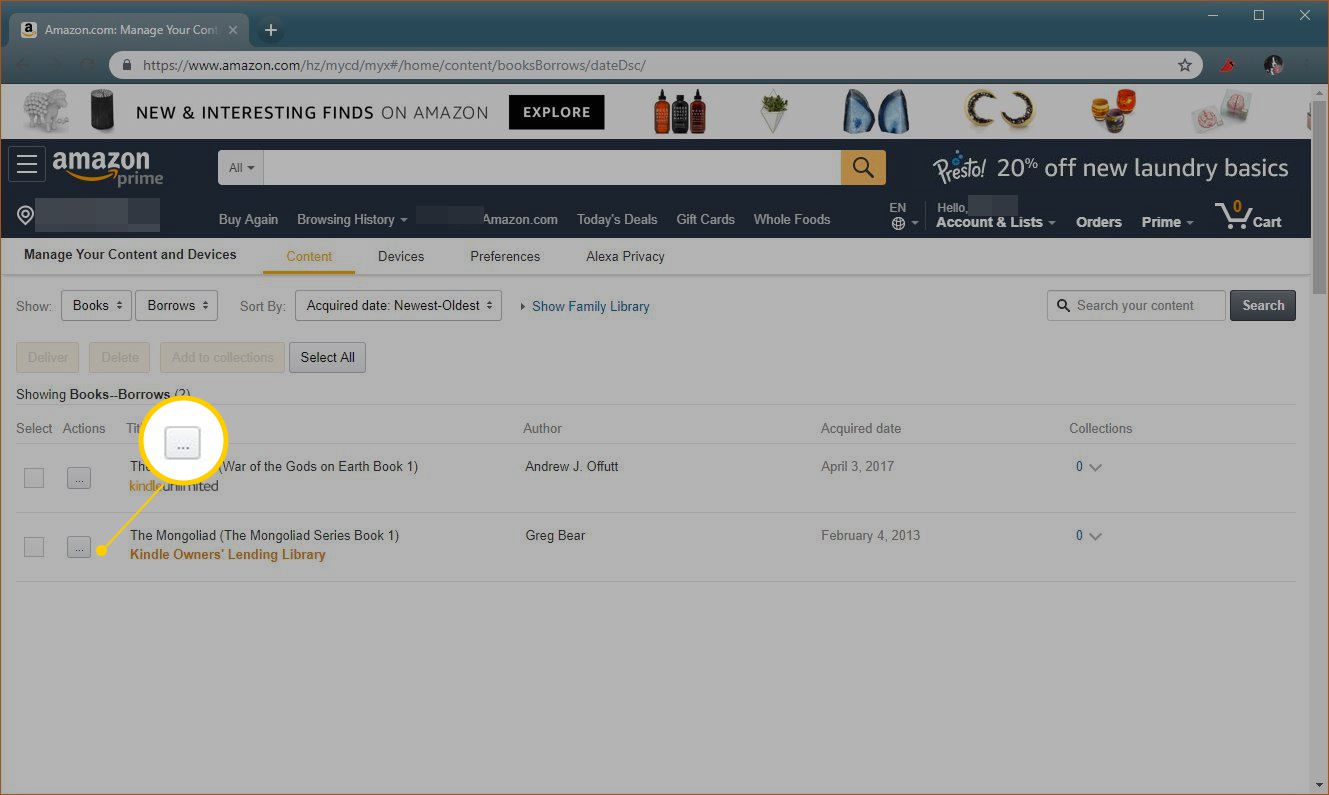
Task: Click the black speaker product image
Action: pos(103,111)
